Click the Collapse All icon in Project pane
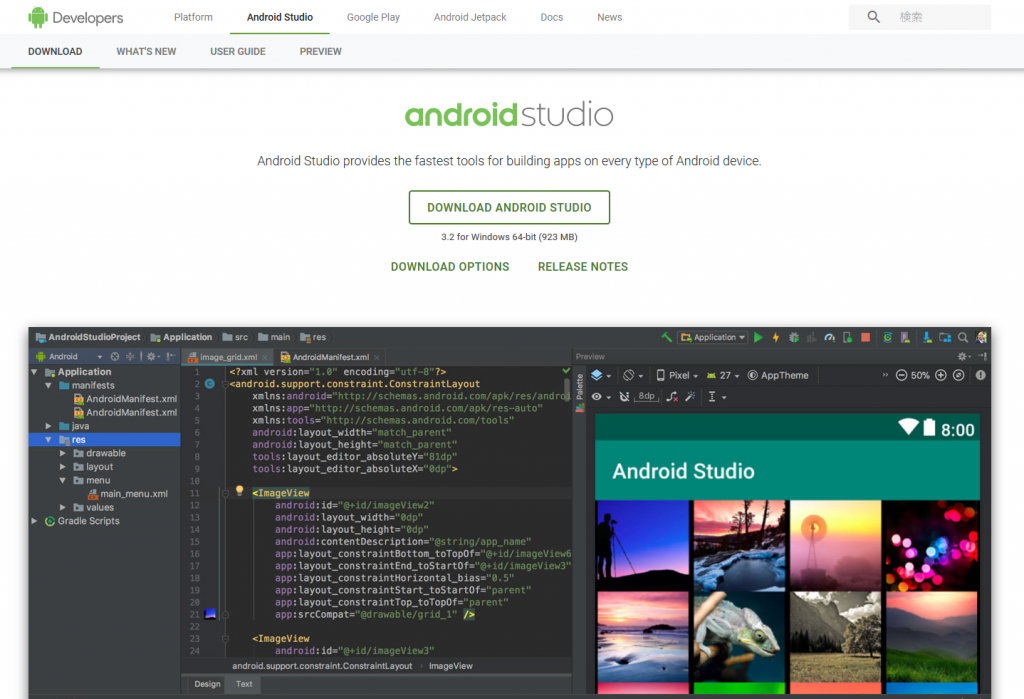Screen dimensions: 1024x699 [130, 357]
